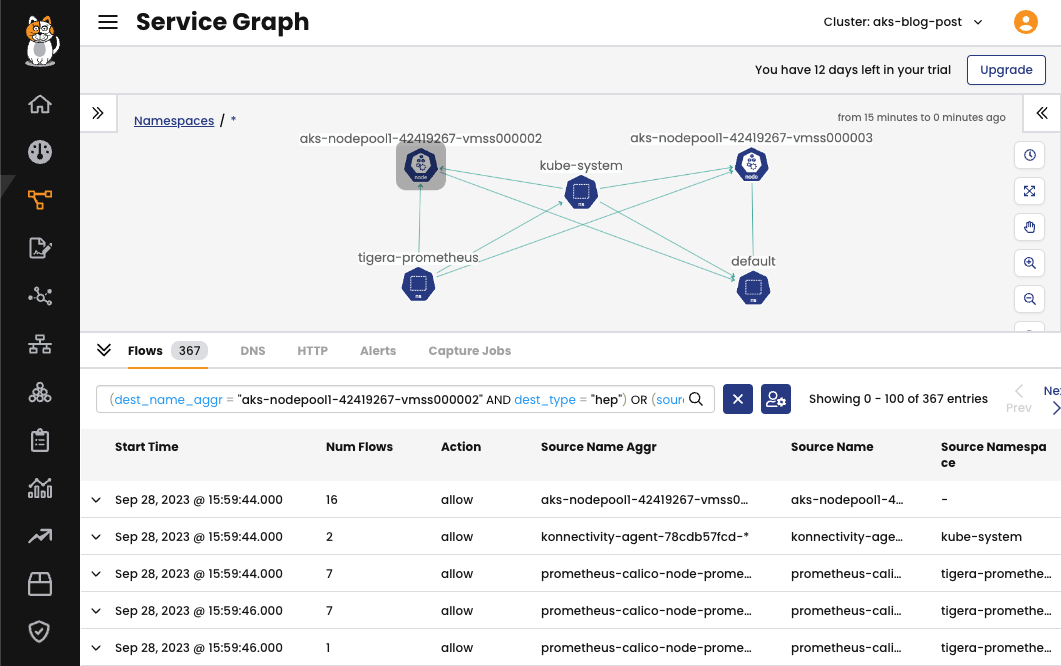Expand the konnectivity-agent flow row
This screenshot has width=1061, height=666.
(96, 537)
